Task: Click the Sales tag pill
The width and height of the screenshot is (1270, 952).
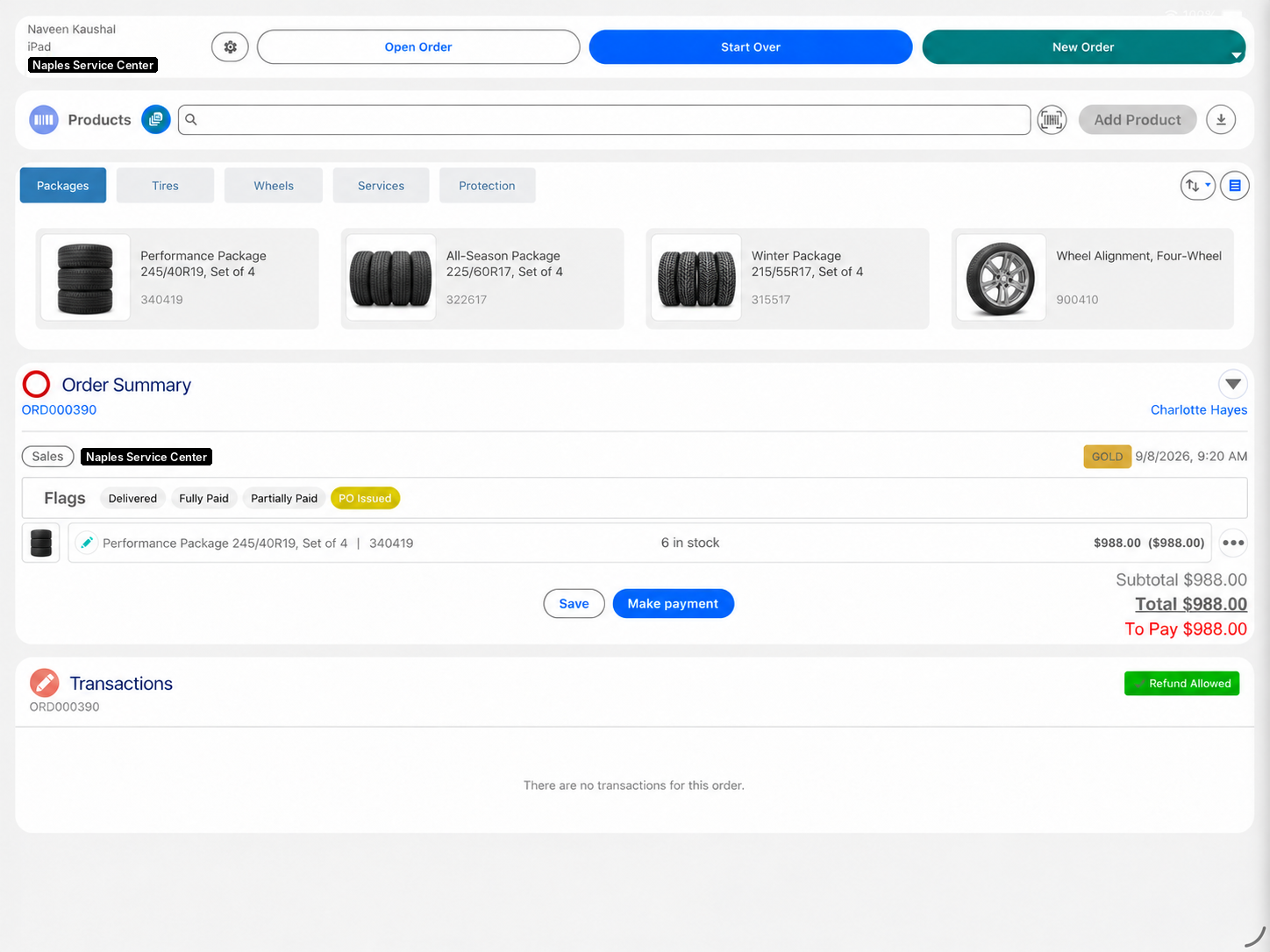Action: point(47,457)
